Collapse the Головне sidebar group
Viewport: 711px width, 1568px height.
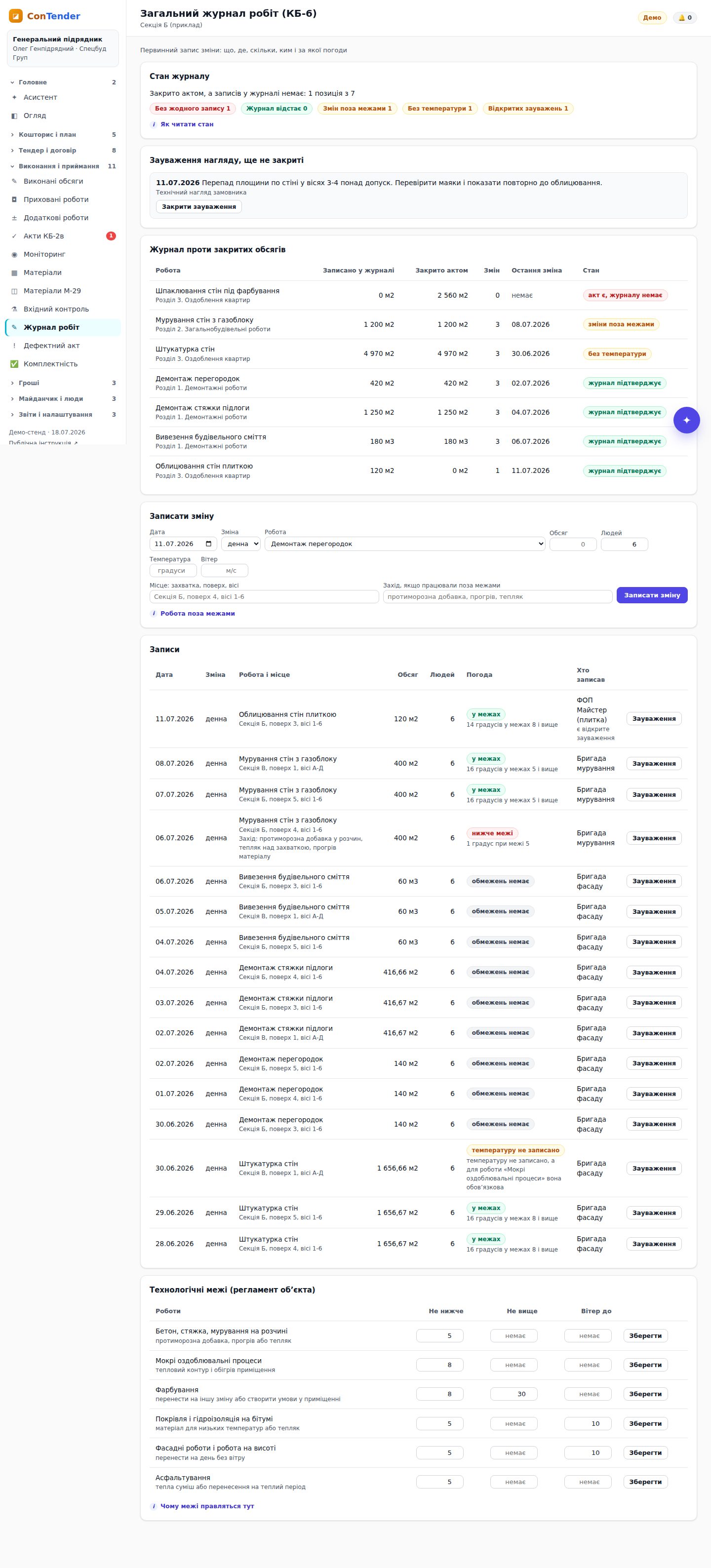pos(63,82)
